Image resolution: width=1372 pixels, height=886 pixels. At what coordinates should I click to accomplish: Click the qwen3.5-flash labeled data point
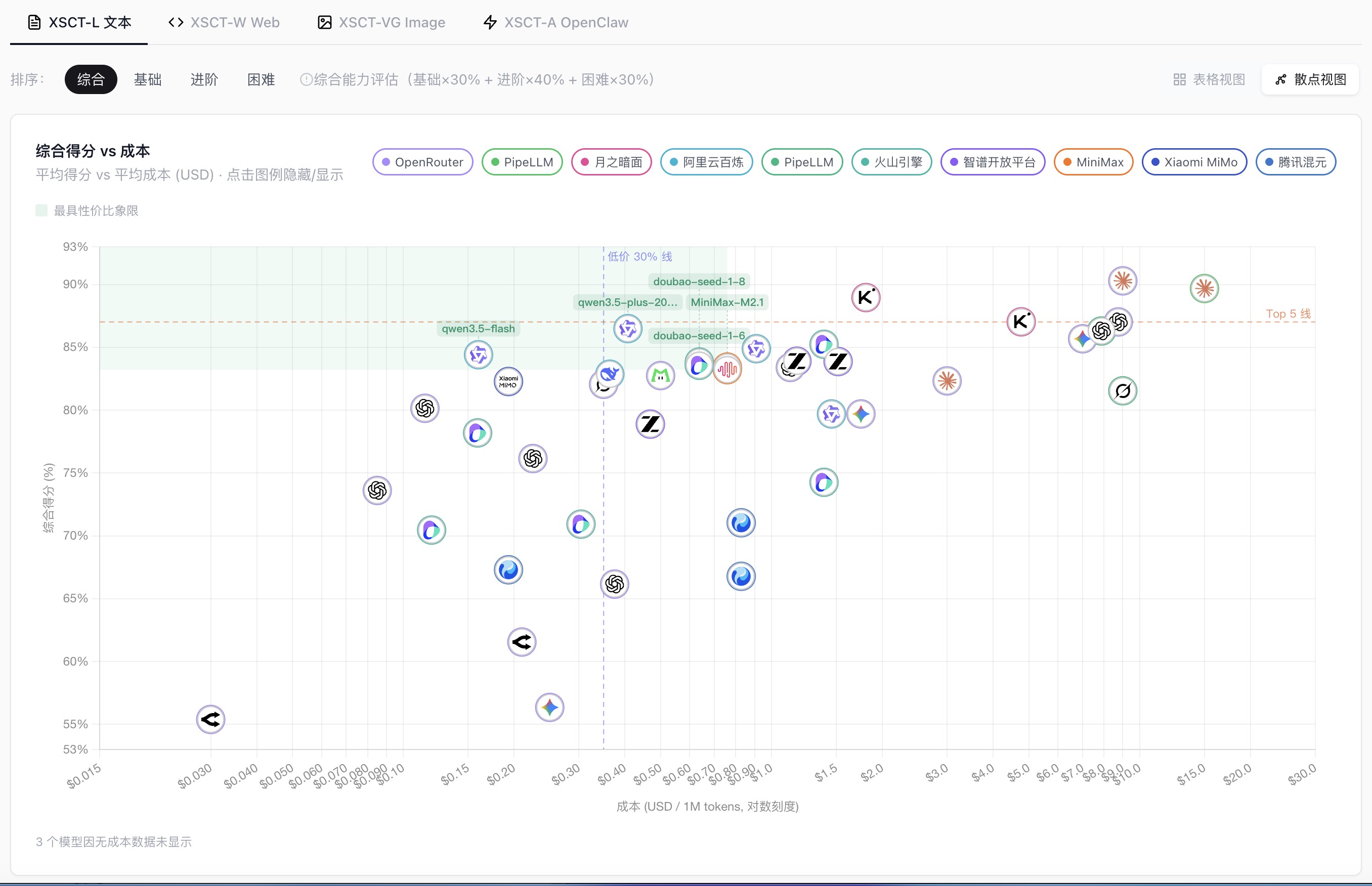[478, 355]
